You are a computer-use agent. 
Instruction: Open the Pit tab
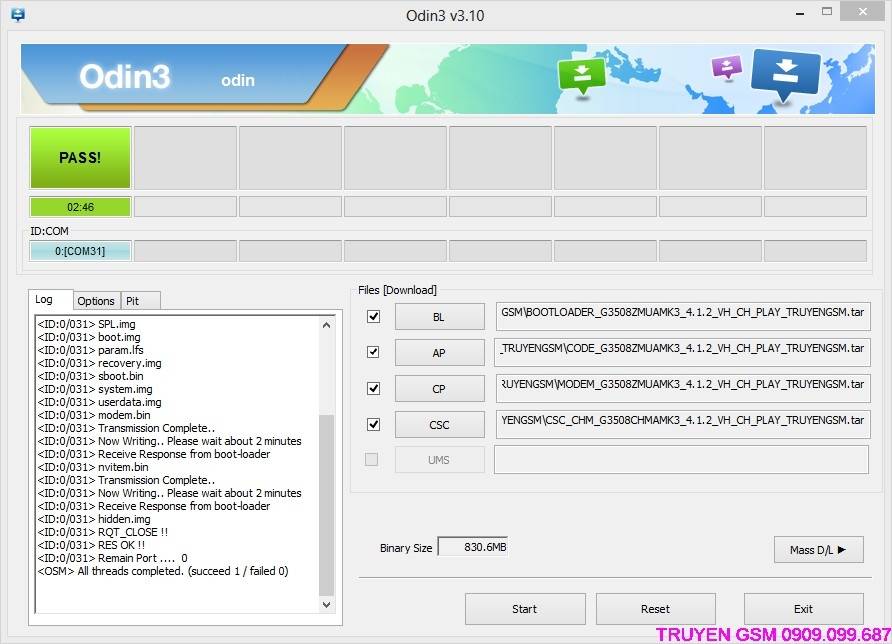click(140, 301)
